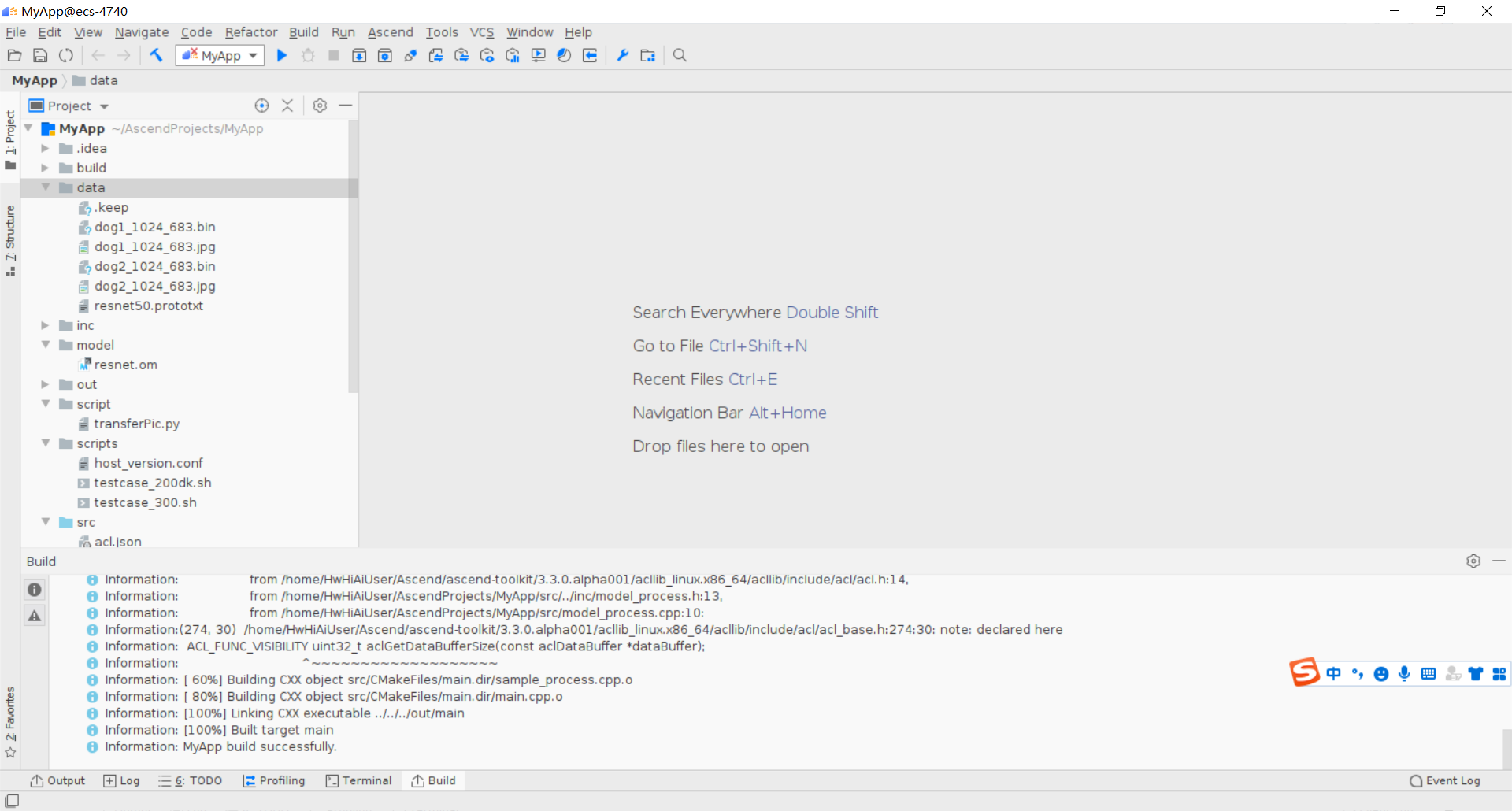Select transferPic.py in script folder

point(136,424)
